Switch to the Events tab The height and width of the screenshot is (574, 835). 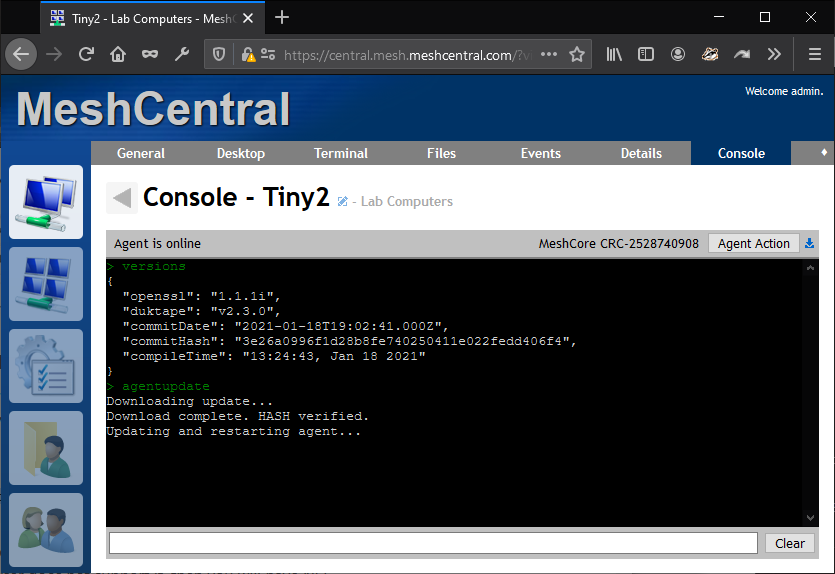[x=541, y=153]
